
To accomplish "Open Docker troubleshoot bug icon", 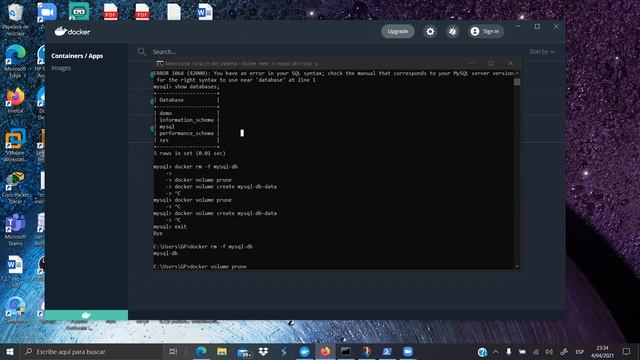I will point(453,31).
